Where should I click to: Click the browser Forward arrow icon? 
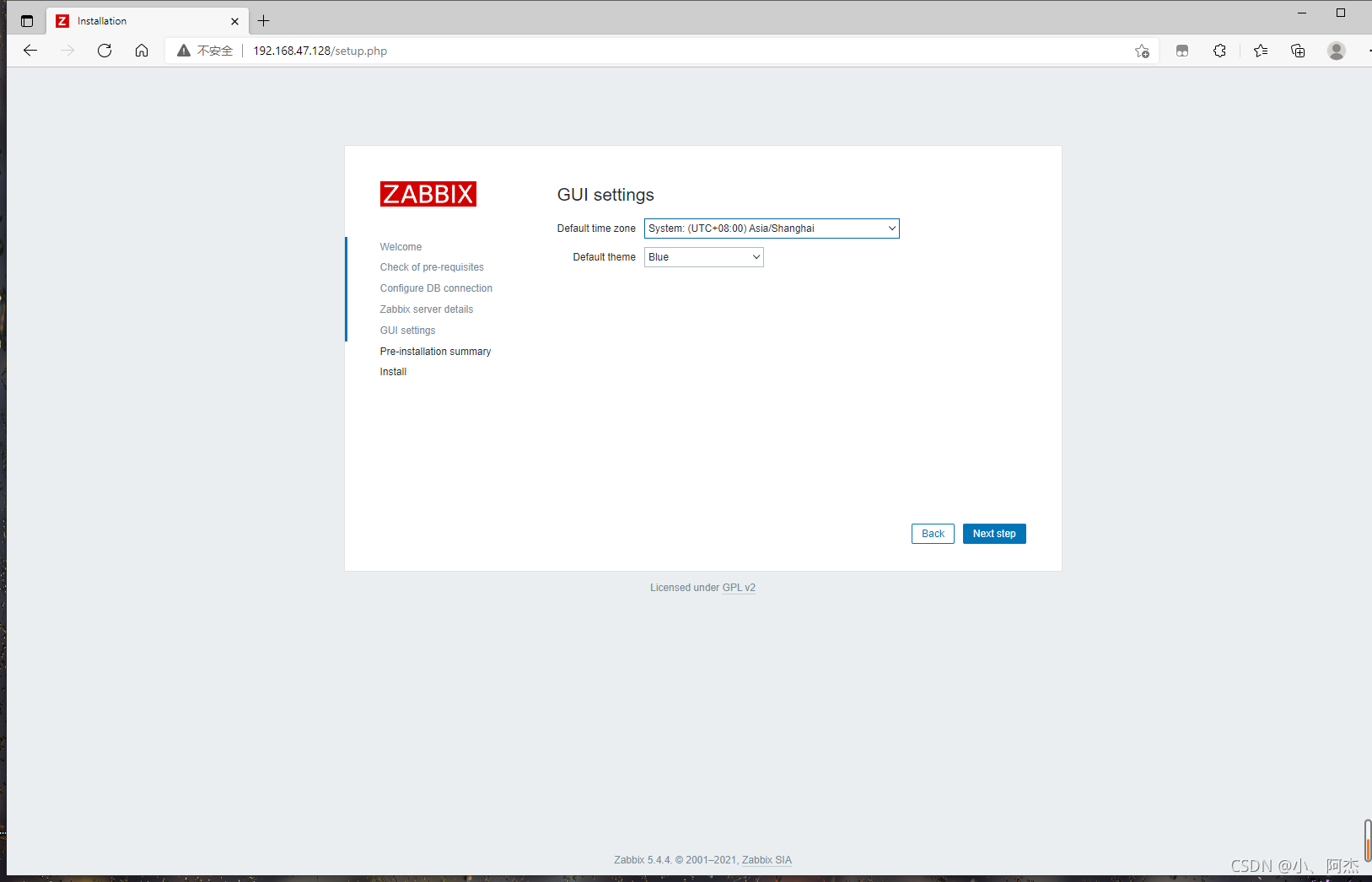click(x=67, y=51)
